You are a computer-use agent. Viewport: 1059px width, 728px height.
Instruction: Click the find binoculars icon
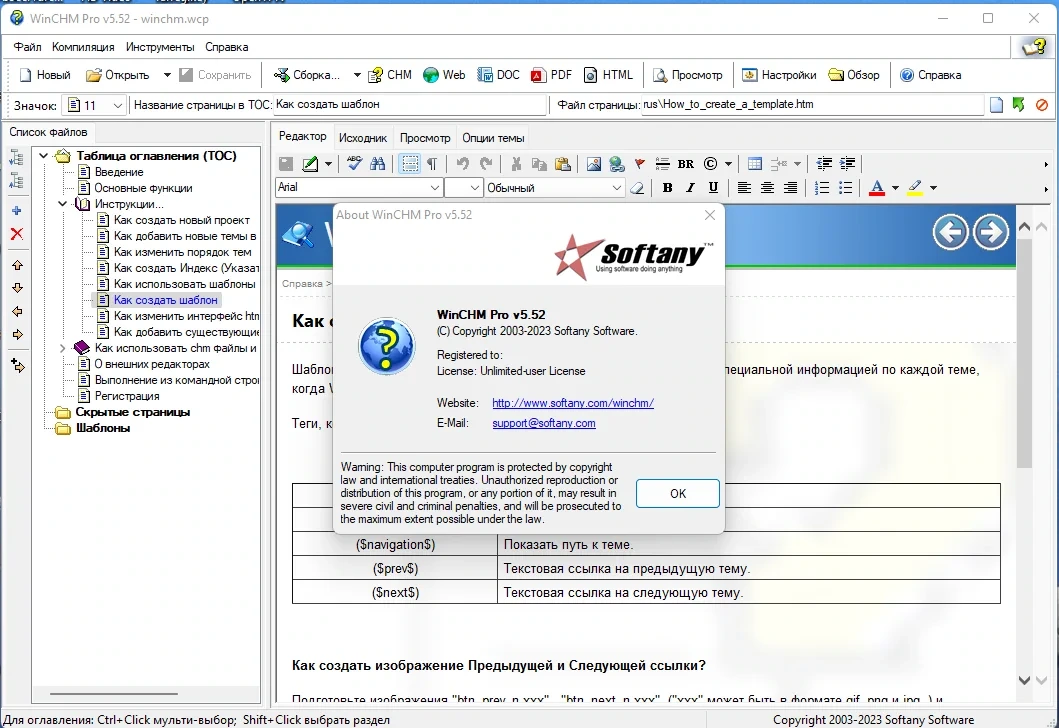click(378, 163)
